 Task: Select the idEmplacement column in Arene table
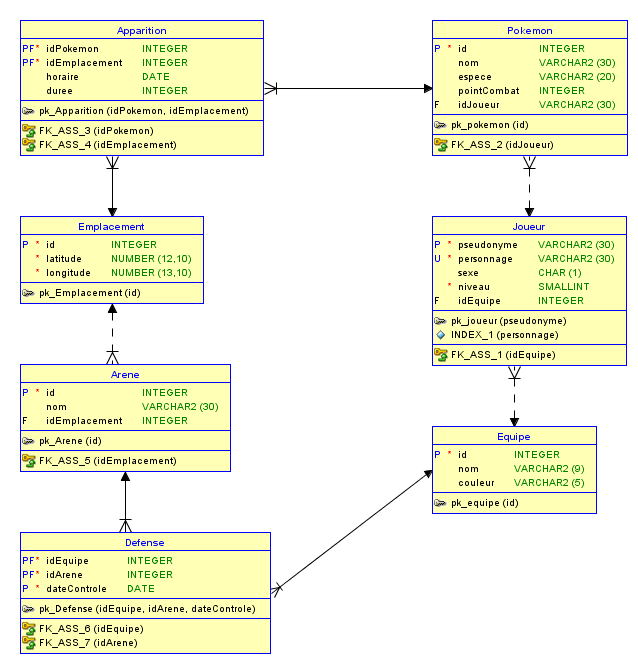tap(82, 421)
